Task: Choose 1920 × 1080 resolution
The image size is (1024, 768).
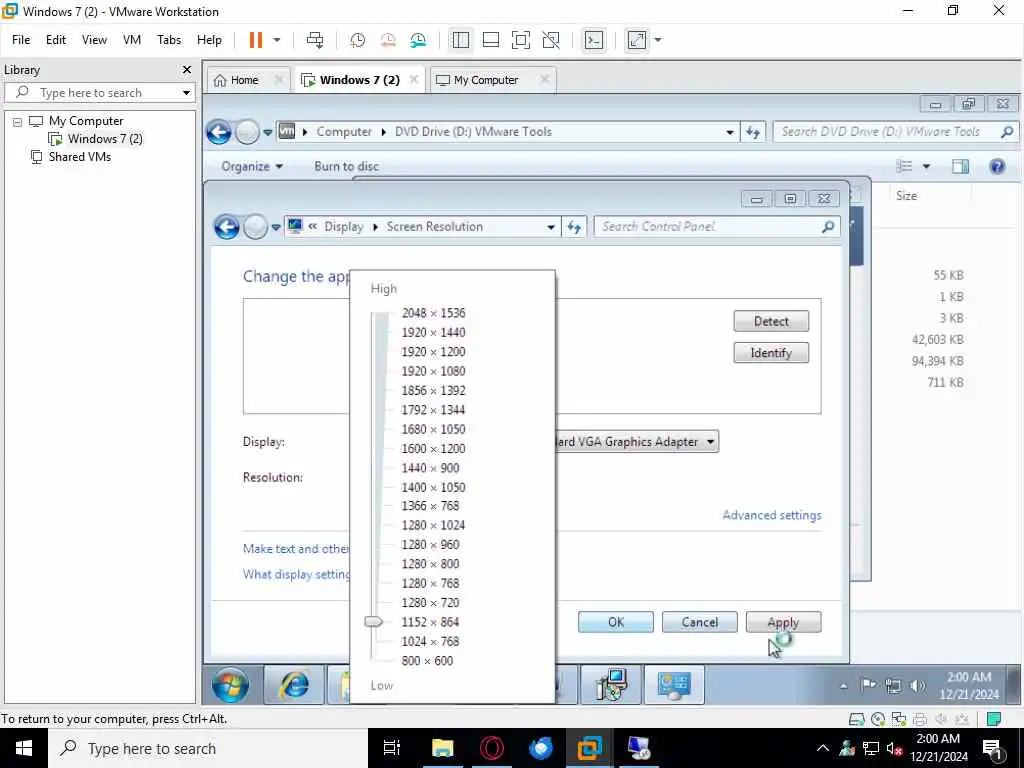Action: [434, 372]
